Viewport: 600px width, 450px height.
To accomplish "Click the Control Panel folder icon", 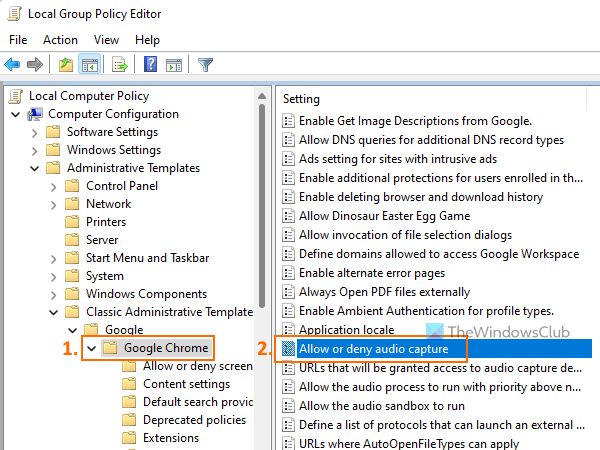I will coord(72,186).
